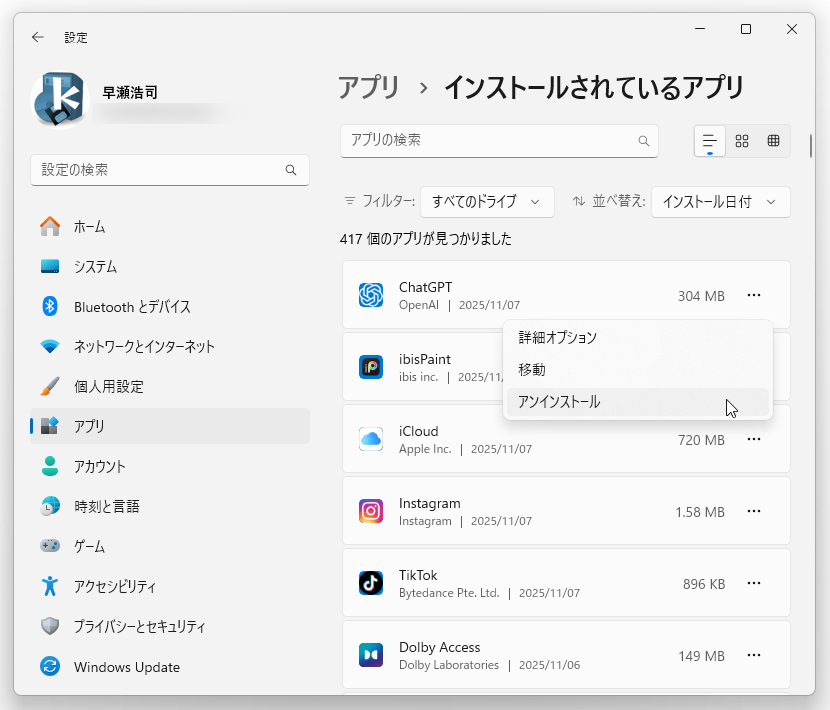Click the magnifier icon in app search
Viewport: 830px width, 710px height.
pos(644,141)
